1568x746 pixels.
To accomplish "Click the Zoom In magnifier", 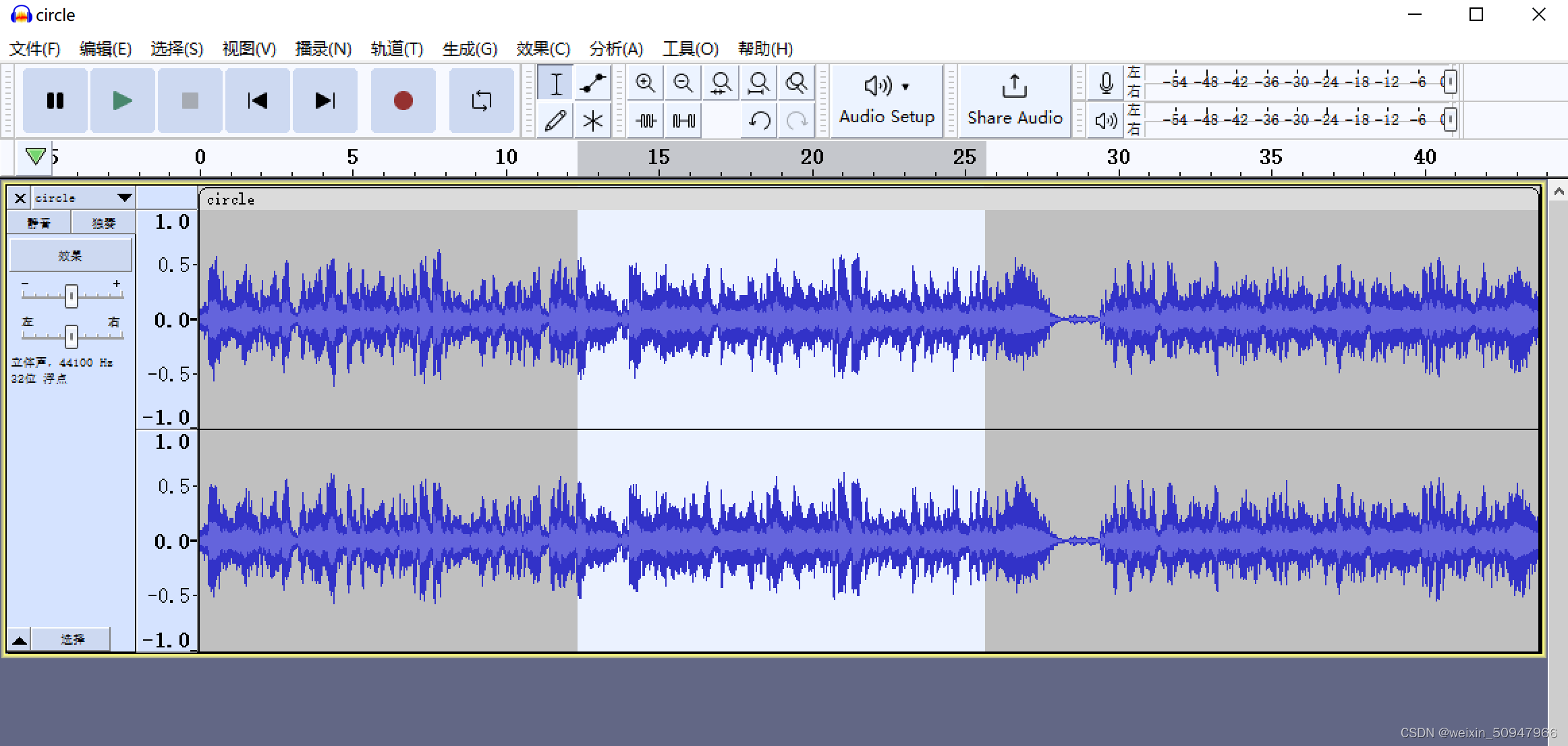I will 645,83.
